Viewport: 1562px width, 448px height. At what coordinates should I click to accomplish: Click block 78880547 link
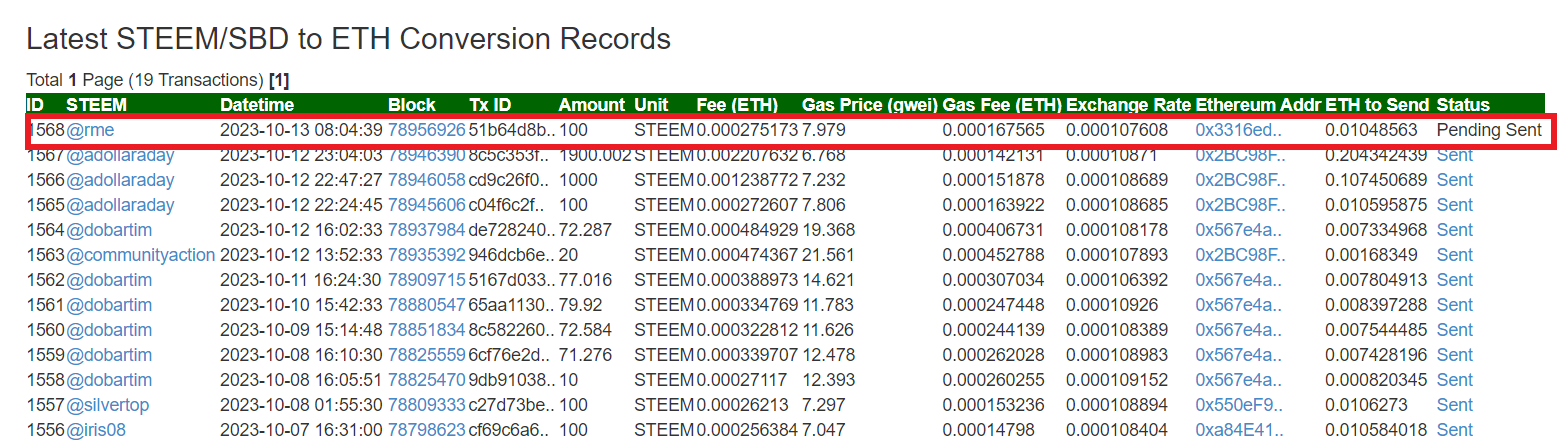(x=426, y=305)
